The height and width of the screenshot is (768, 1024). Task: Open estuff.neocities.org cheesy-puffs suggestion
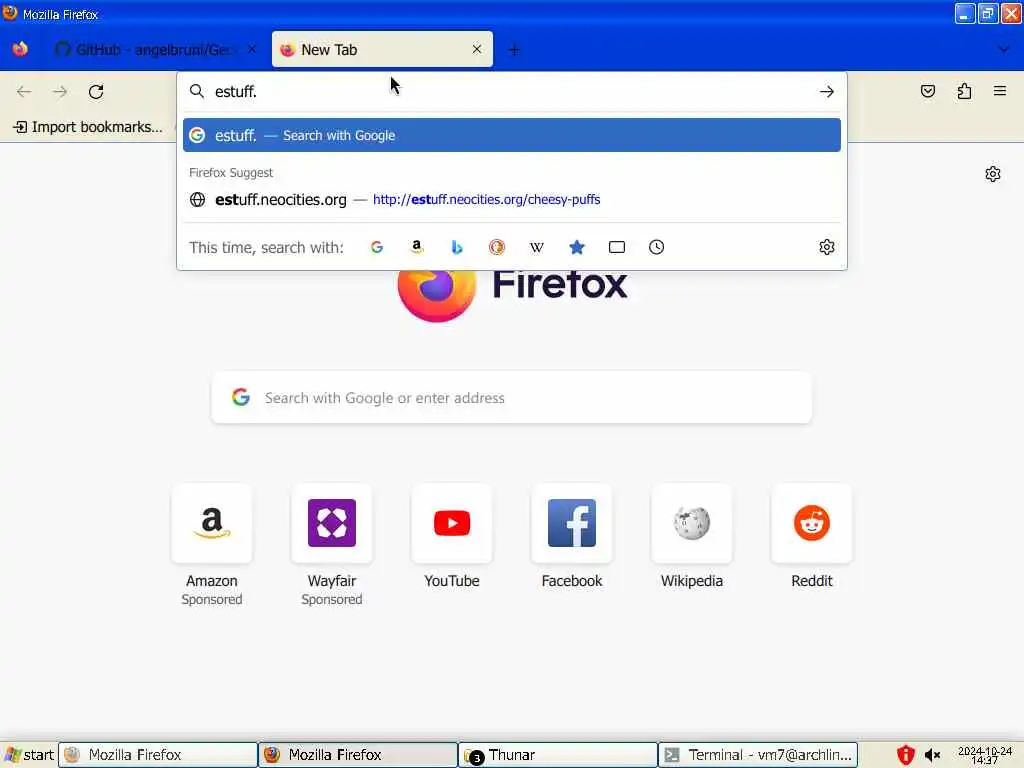coord(511,199)
